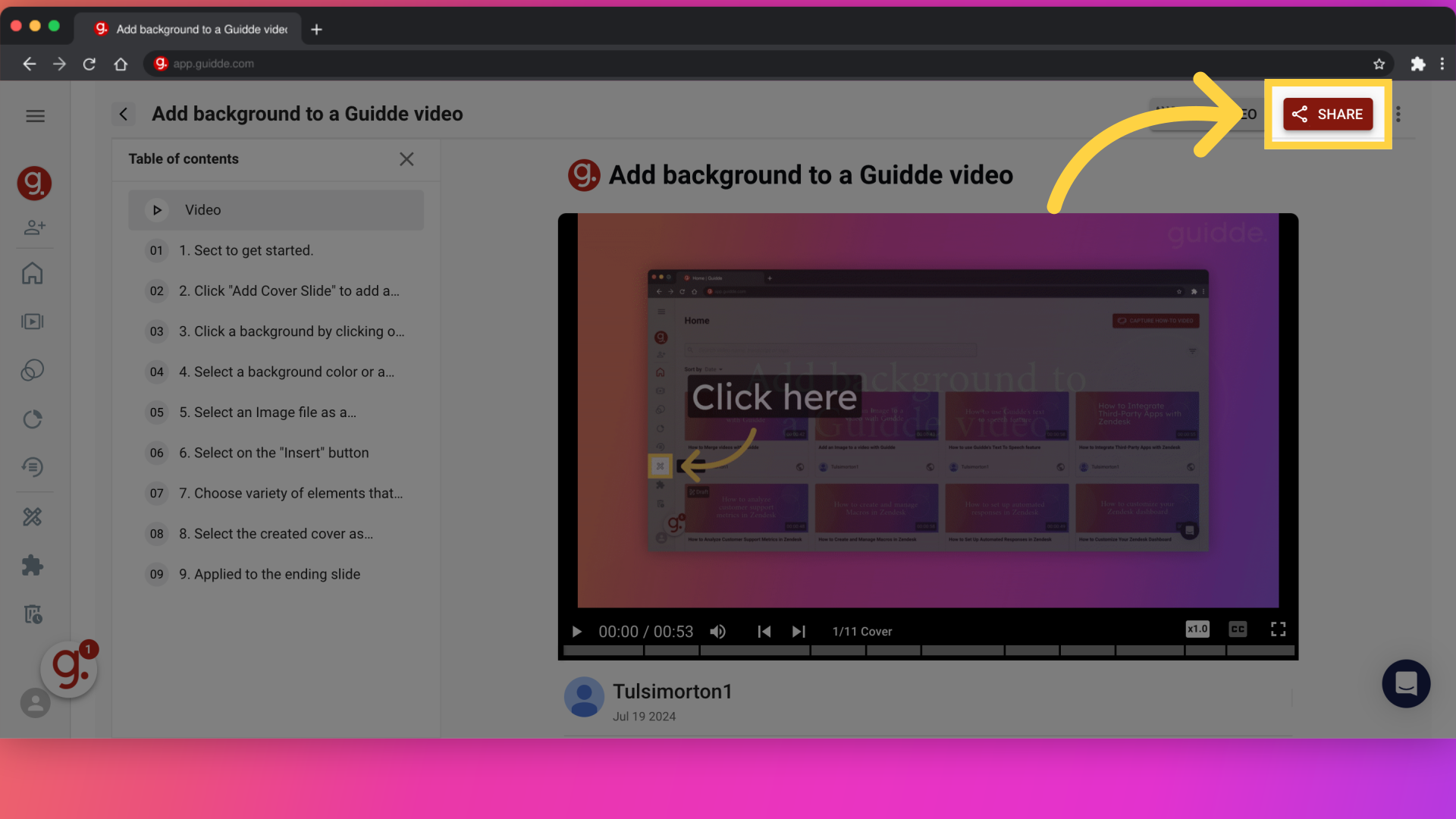
Task: Jump to step 03 Click a background
Action: (276, 331)
